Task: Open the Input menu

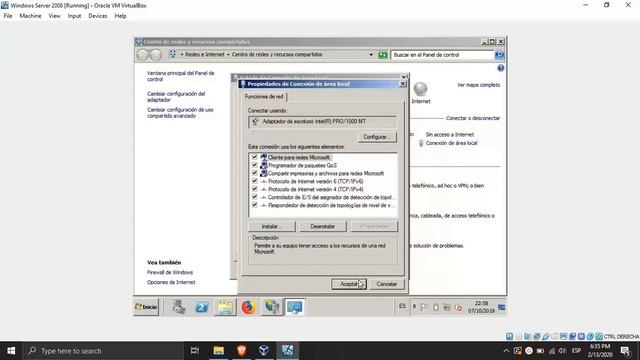Action: 74,16
